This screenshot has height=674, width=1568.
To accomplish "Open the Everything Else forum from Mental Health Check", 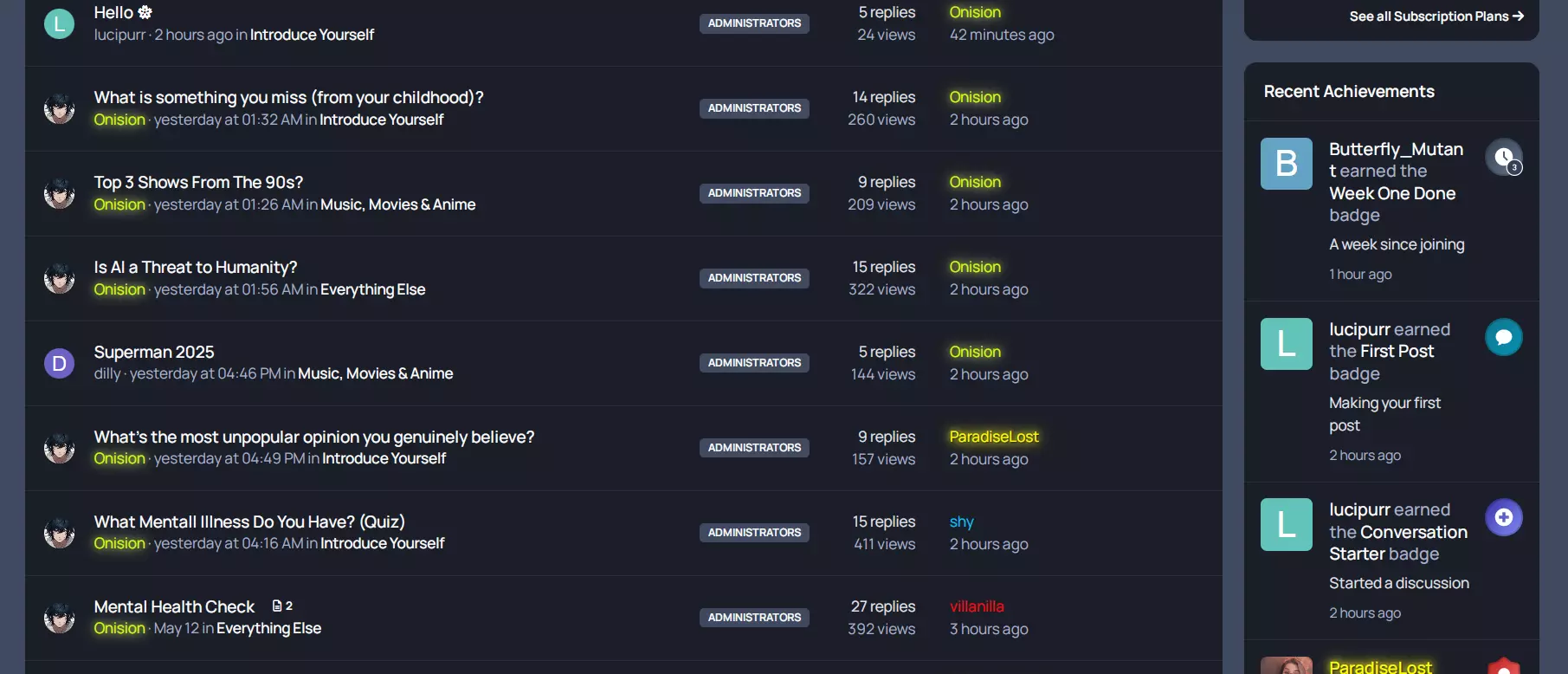I will pos(268,627).
